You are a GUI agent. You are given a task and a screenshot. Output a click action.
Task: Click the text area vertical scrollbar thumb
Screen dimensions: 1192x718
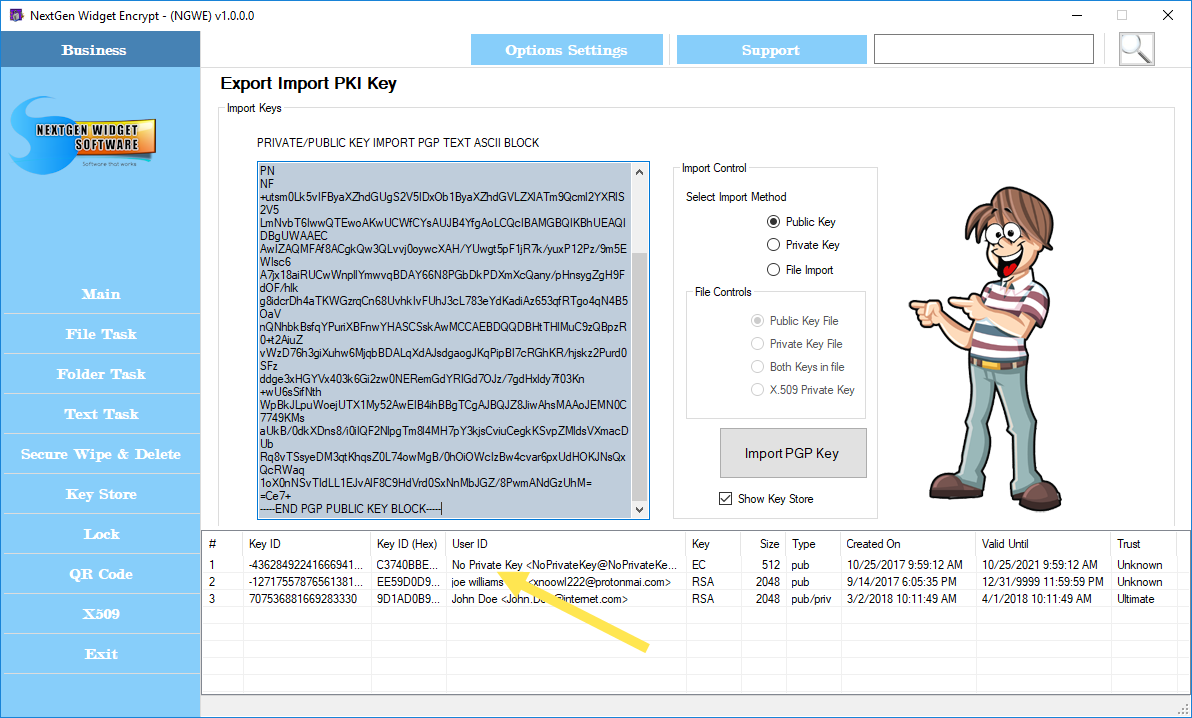[640, 377]
